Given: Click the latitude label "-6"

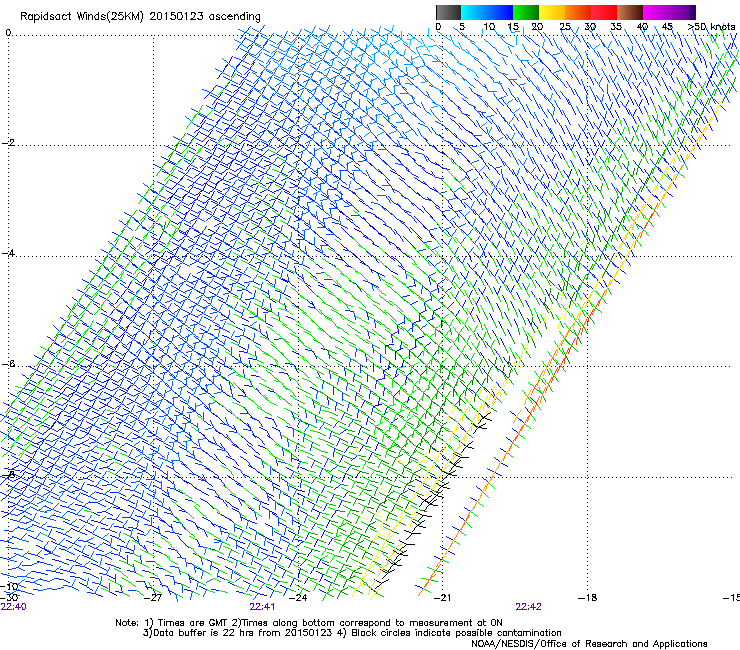Looking at the screenshot, I should (x=8, y=364).
